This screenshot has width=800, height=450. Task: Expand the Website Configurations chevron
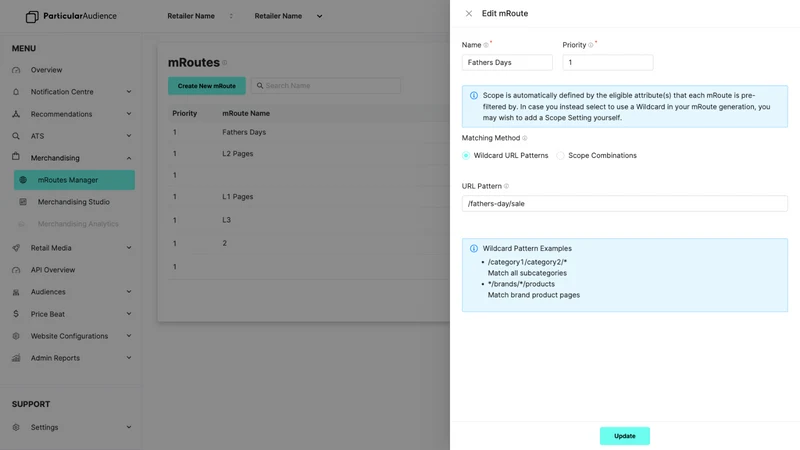pos(129,336)
